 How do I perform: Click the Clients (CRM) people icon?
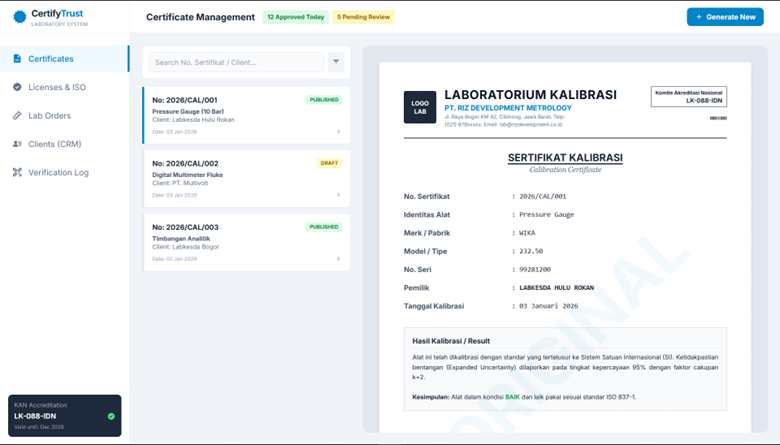click(x=17, y=144)
